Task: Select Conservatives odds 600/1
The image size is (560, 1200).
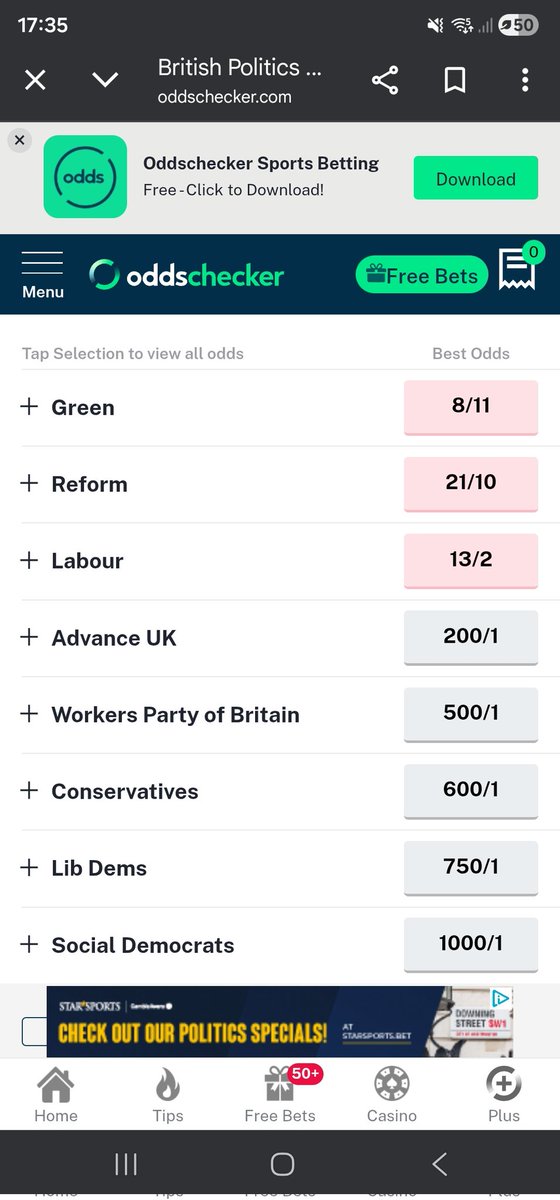Action: [x=471, y=791]
